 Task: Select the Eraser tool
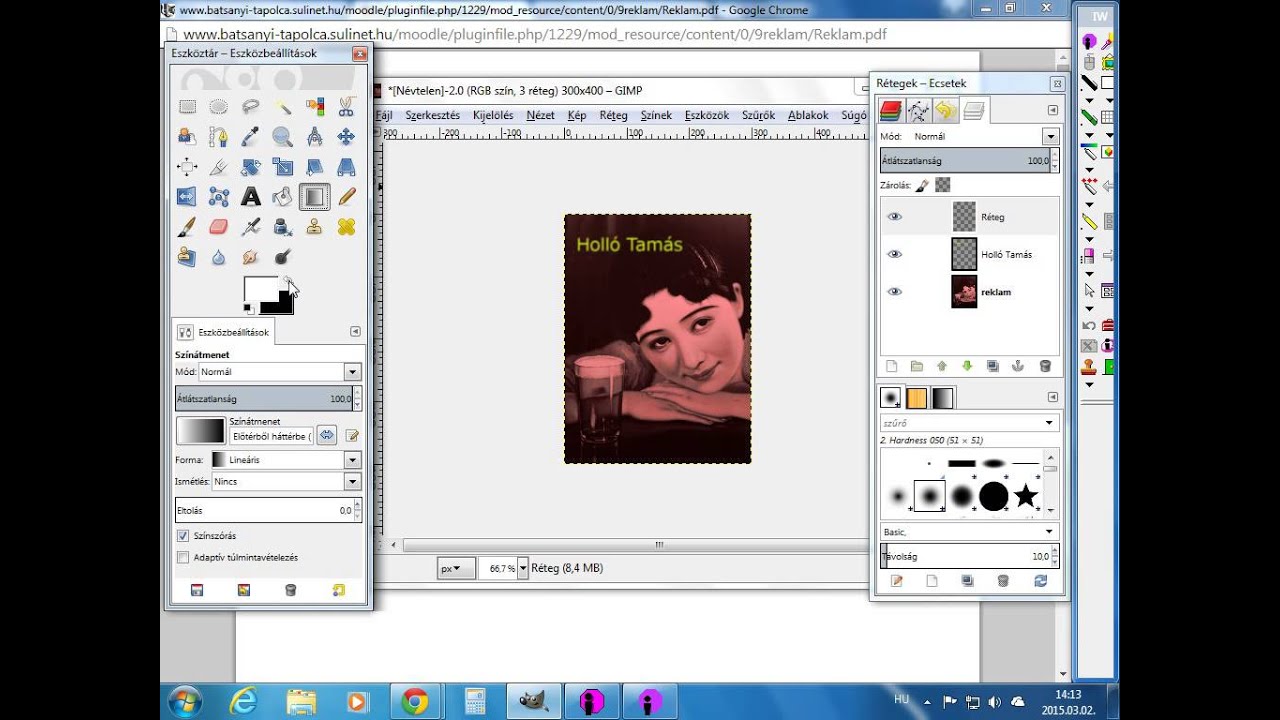(x=219, y=227)
